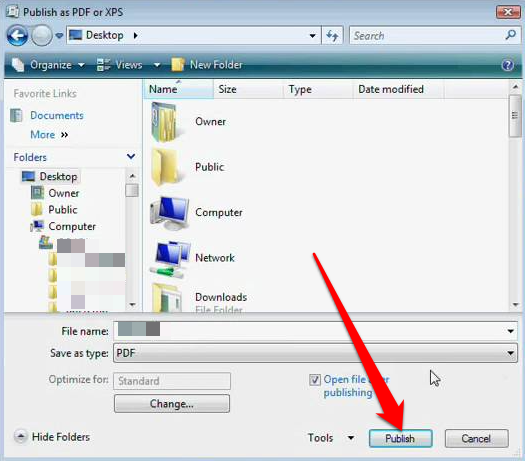Click the blue Back arrow button
Viewport: 525px width, 461px height.
[x=17, y=35]
